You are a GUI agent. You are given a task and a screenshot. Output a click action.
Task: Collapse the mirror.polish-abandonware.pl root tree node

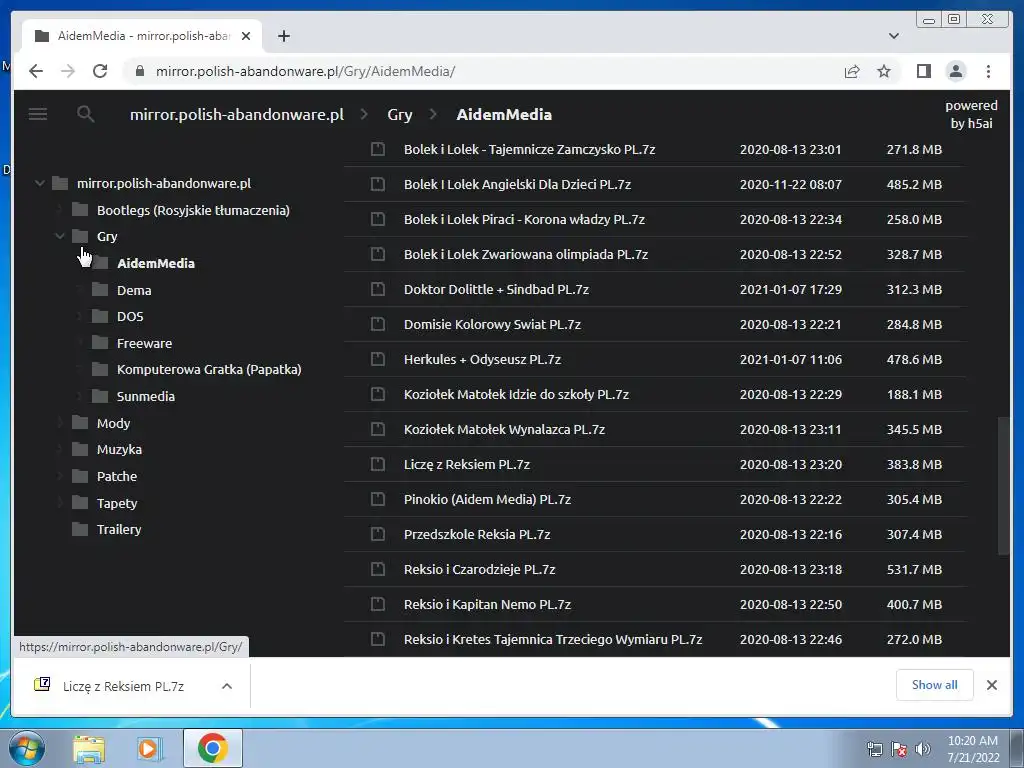[x=40, y=183]
